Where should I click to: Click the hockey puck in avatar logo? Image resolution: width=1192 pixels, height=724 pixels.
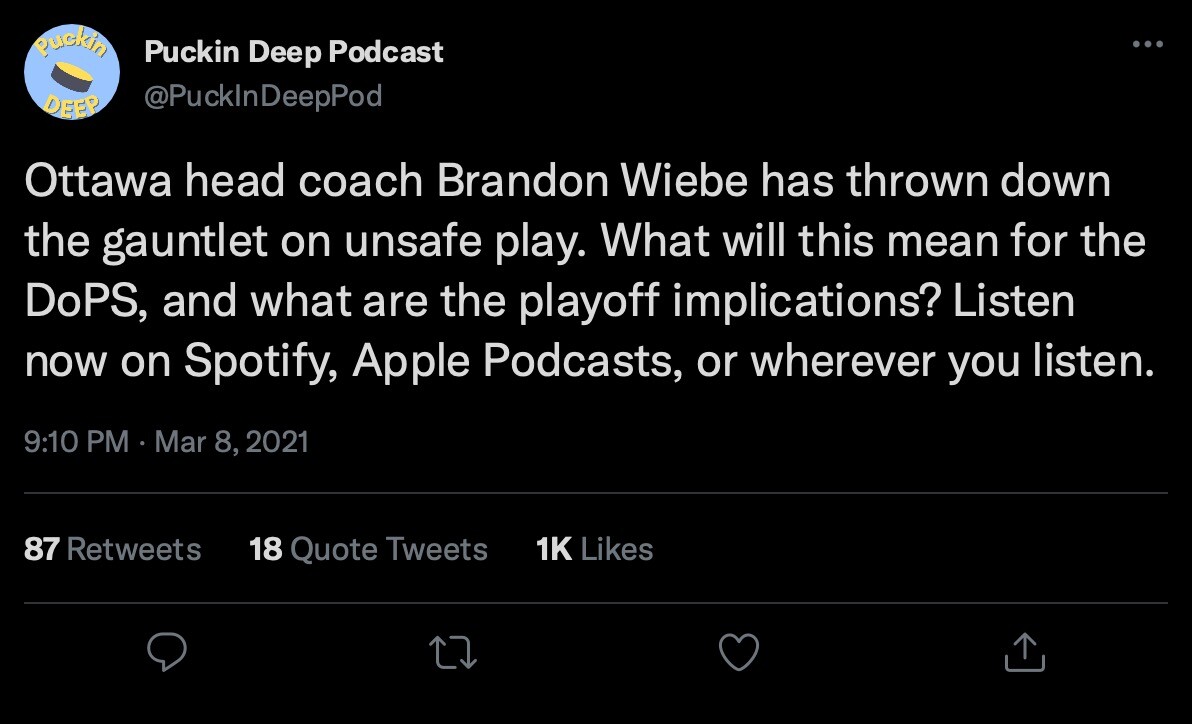click(72, 75)
